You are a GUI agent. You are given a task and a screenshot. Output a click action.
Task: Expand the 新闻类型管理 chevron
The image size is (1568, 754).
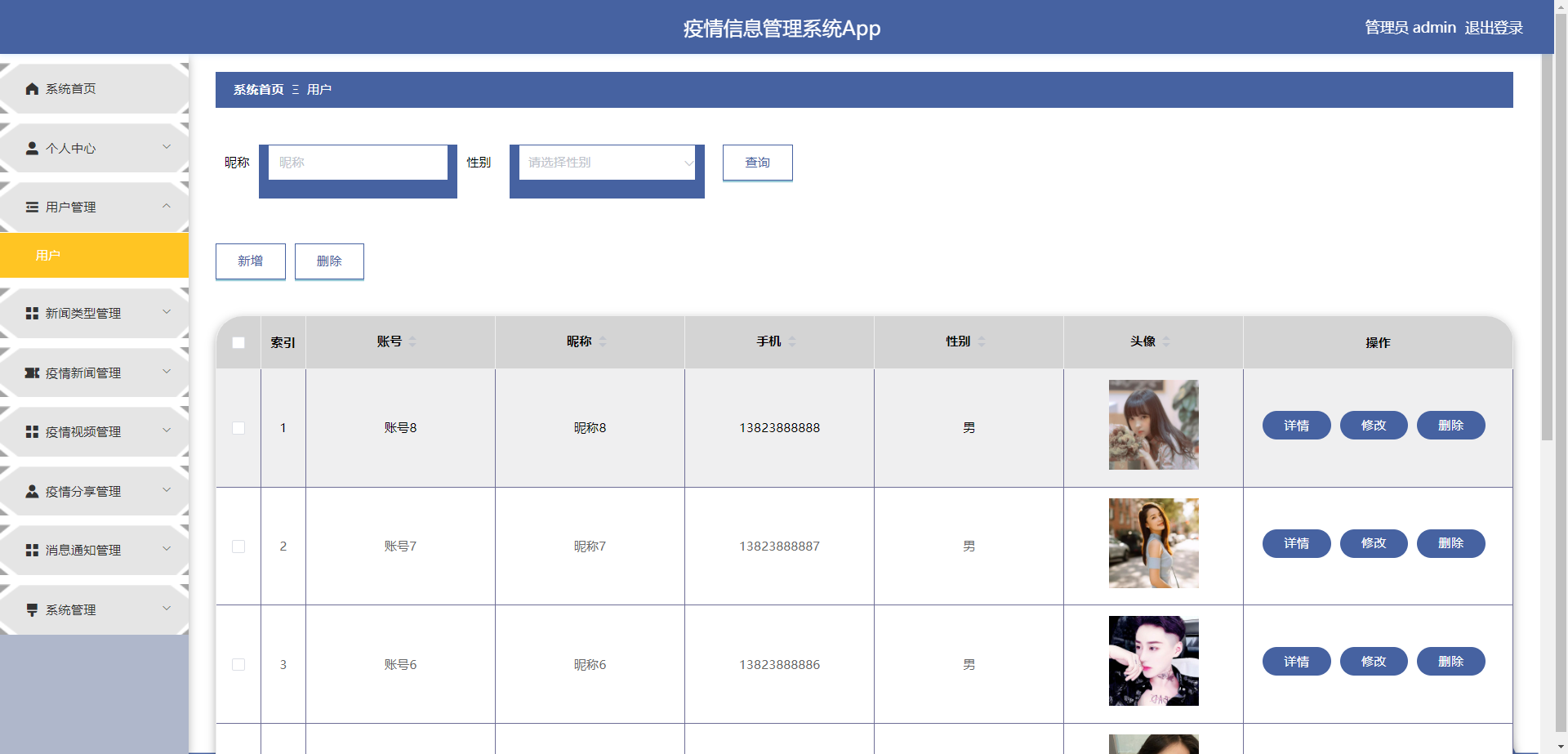(x=167, y=312)
